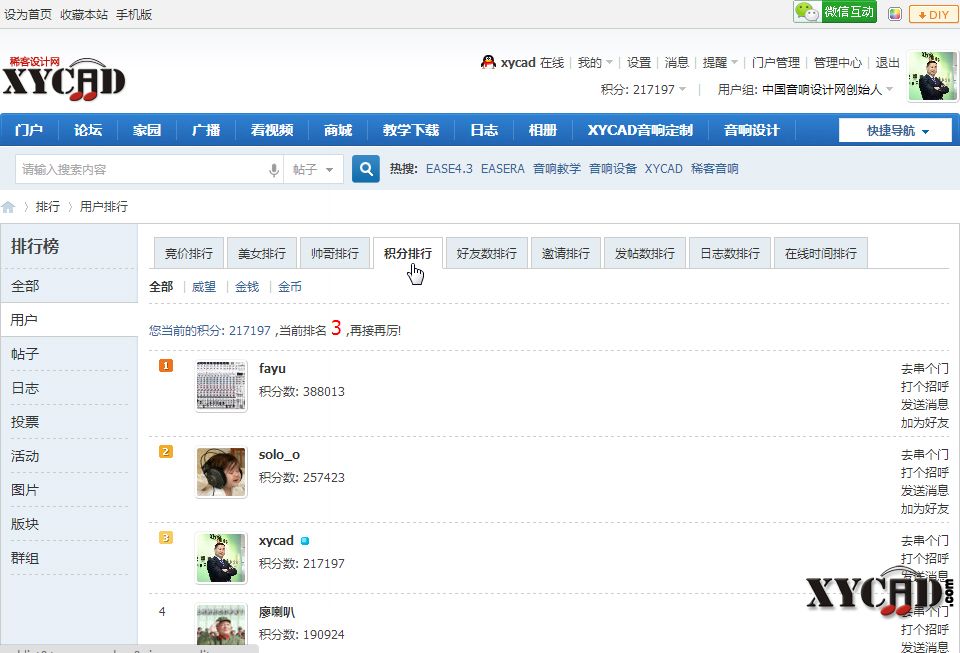This screenshot has height=653, width=960.
Task: Switch to the 邀请排行 tab
Action: [566, 253]
